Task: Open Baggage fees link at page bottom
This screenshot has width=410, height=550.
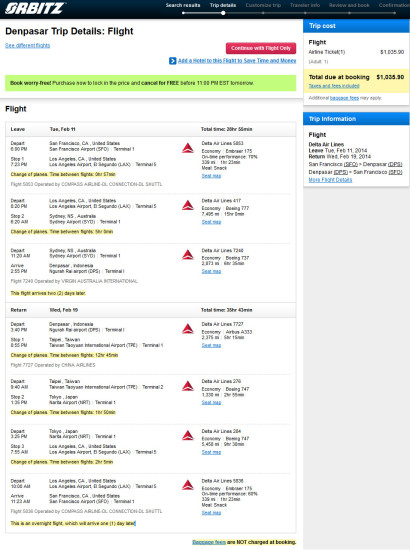Action: click(x=209, y=542)
